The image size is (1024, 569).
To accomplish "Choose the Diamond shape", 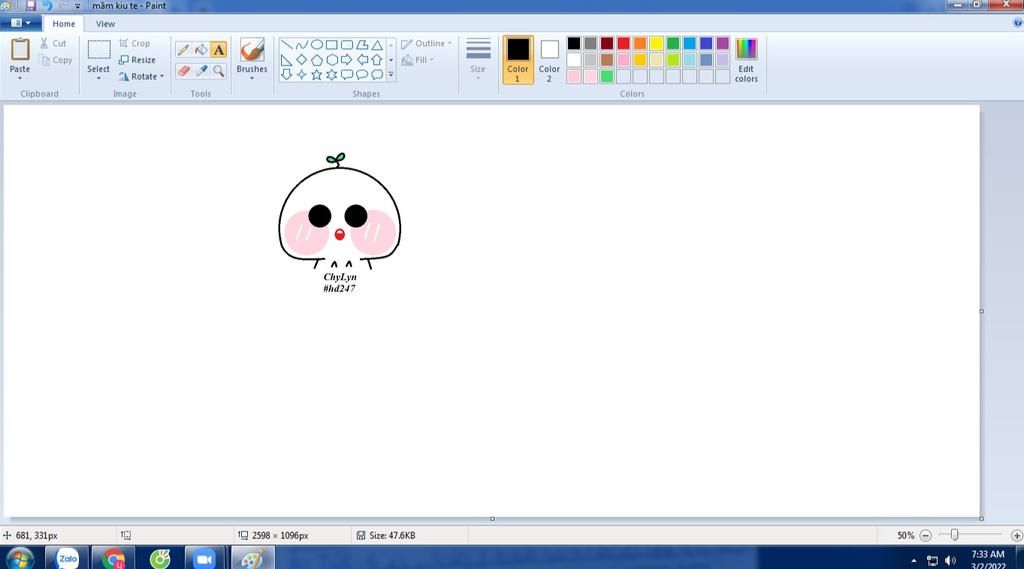I will click(x=301, y=60).
